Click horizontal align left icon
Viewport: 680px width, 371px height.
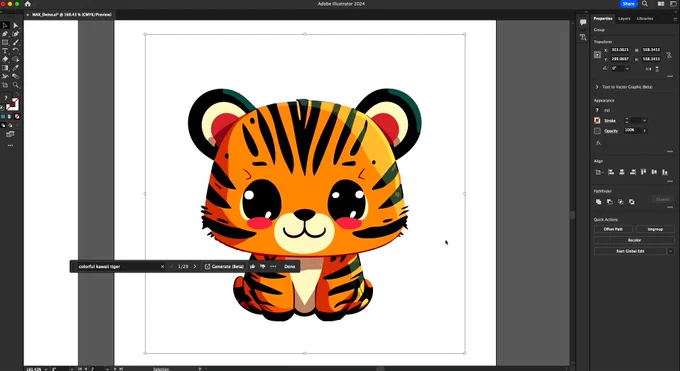click(611, 172)
